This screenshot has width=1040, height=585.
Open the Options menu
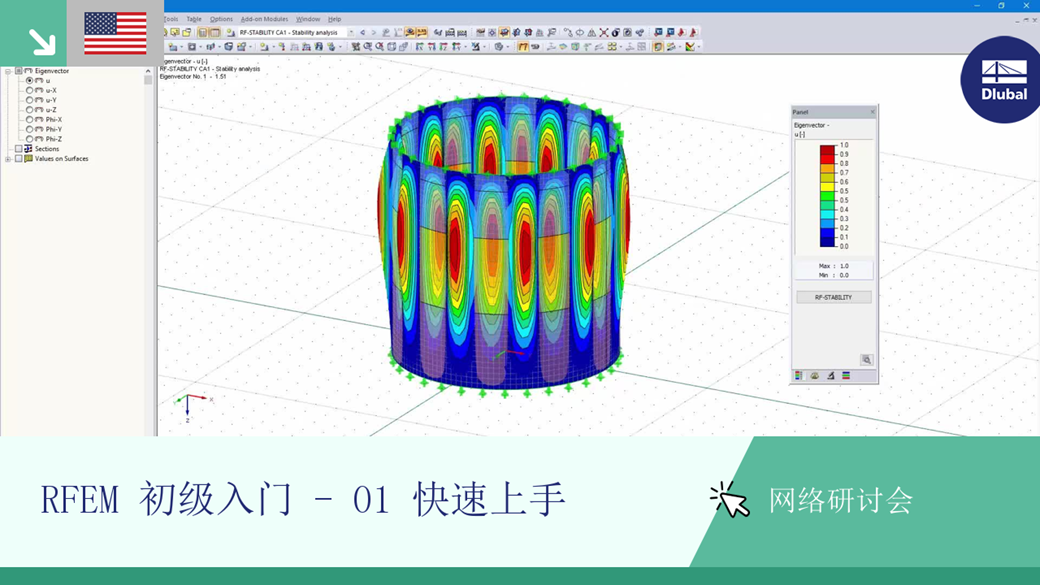(x=222, y=19)
